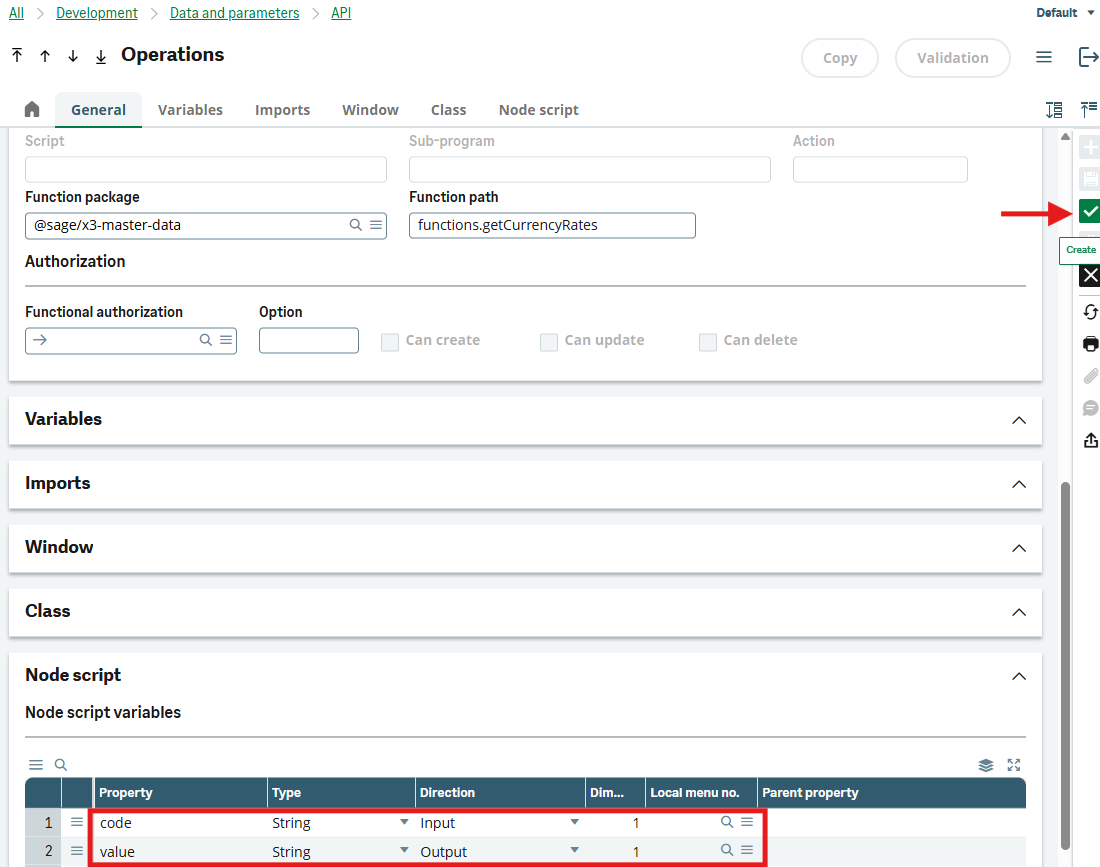Open the Default dropdown at top right

[x=1064, y=13]
